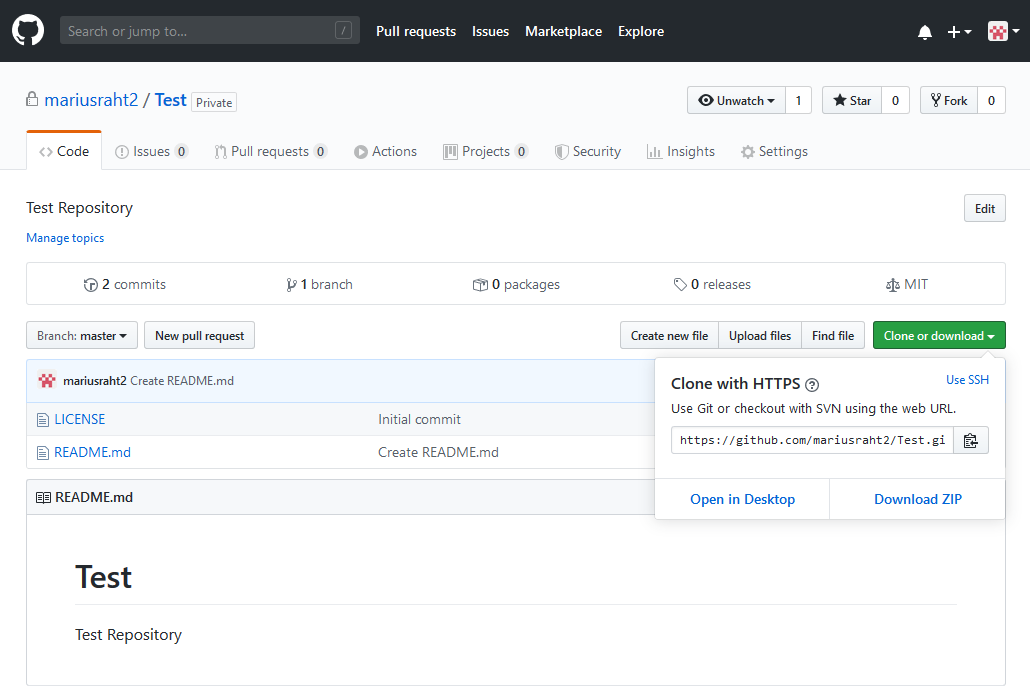1030x694 pixels.
Task: Open in Desktop
Action: [x=742, y=499]
